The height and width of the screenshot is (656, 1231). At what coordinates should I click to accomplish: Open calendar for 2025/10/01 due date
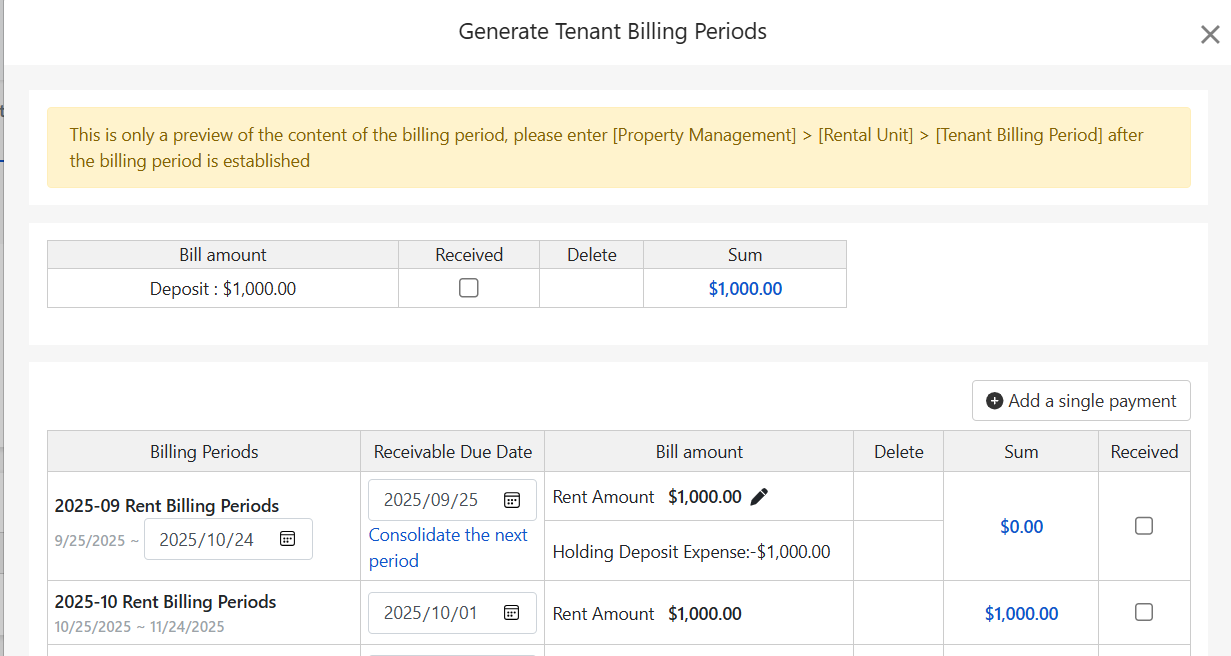(x=511, y=613)
